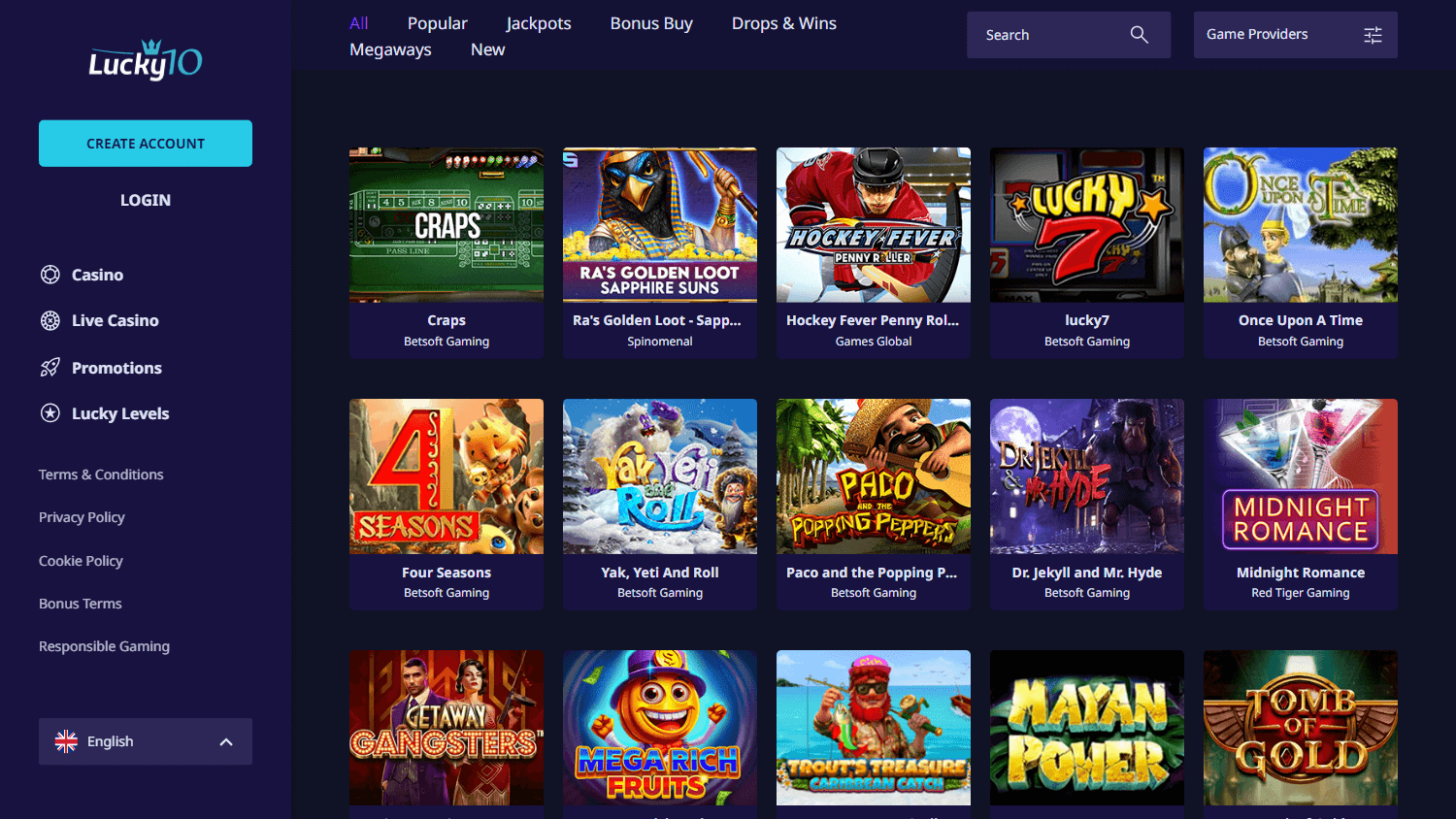Click the Promotions rocket icon
The height and width of the screenshot is (819, 1456).
point(50,368)
